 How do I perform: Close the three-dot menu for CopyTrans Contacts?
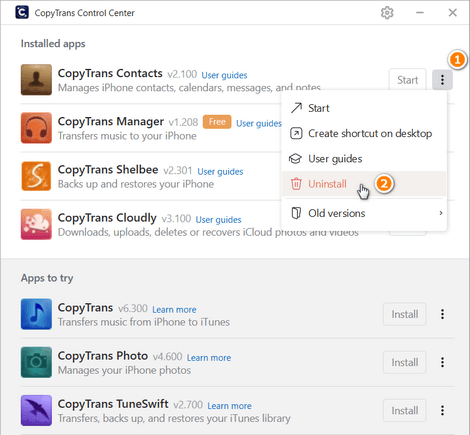click(x=442, y=80)
